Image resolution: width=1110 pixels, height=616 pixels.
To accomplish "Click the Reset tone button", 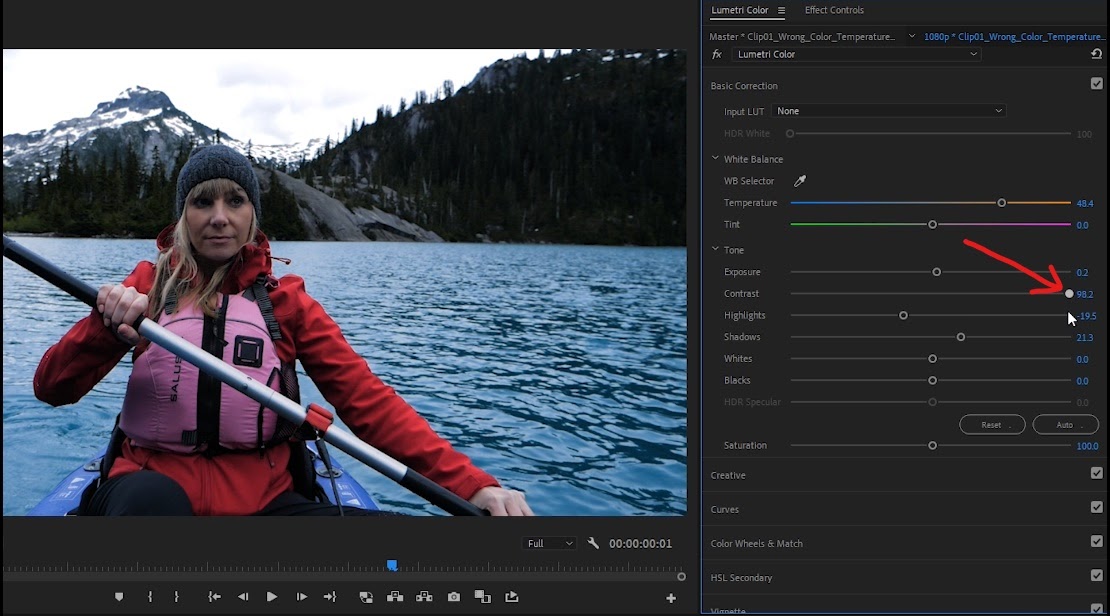I will (992, 425).
